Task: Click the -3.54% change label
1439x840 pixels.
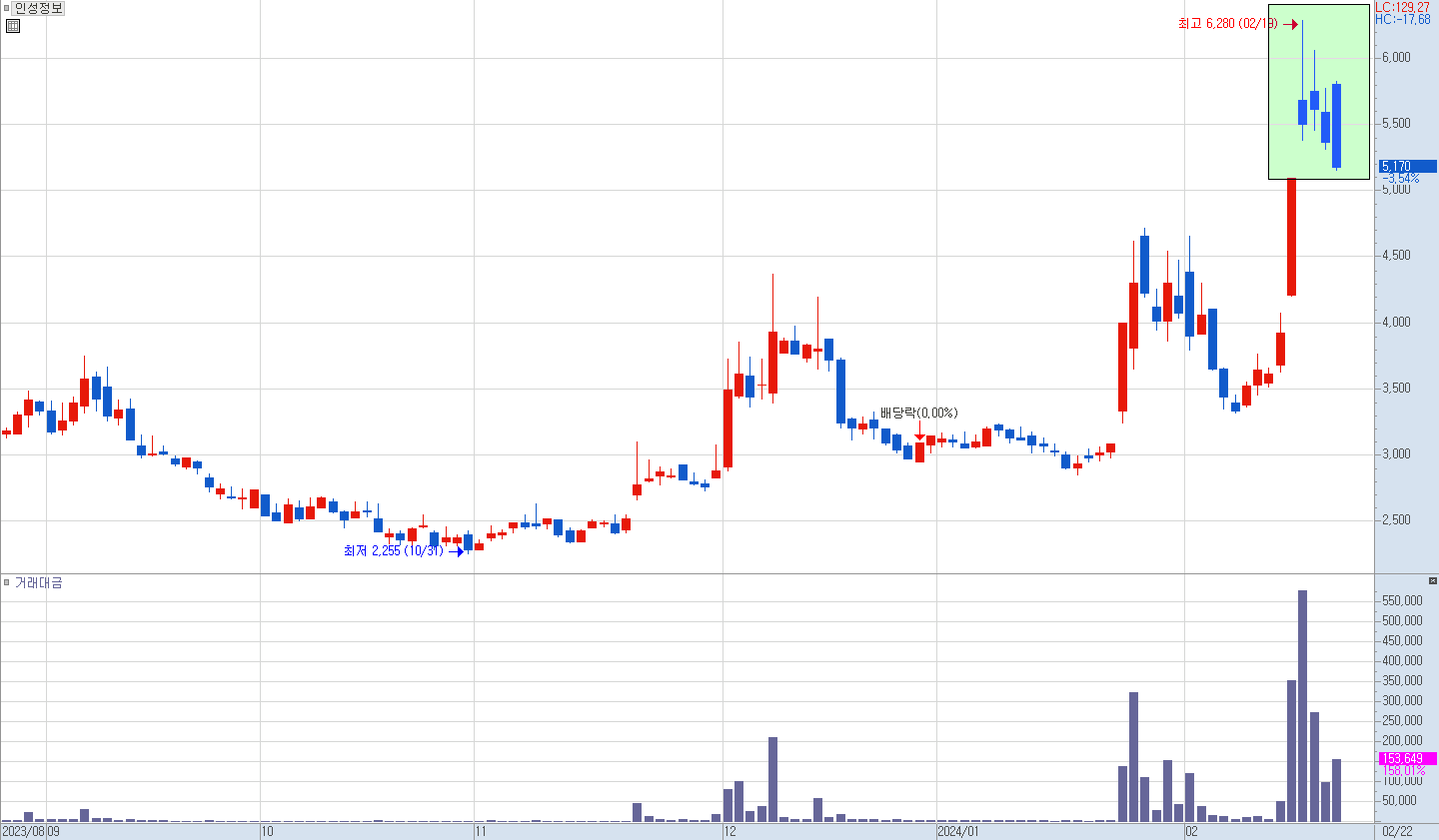Action: click(1401, 179)
